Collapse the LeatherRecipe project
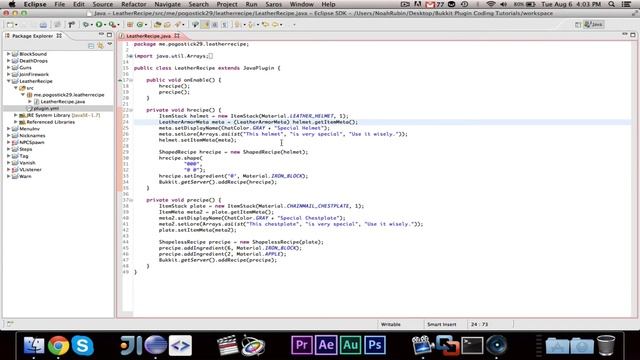This screenshot has height=360, width=640. pos(9,81)
